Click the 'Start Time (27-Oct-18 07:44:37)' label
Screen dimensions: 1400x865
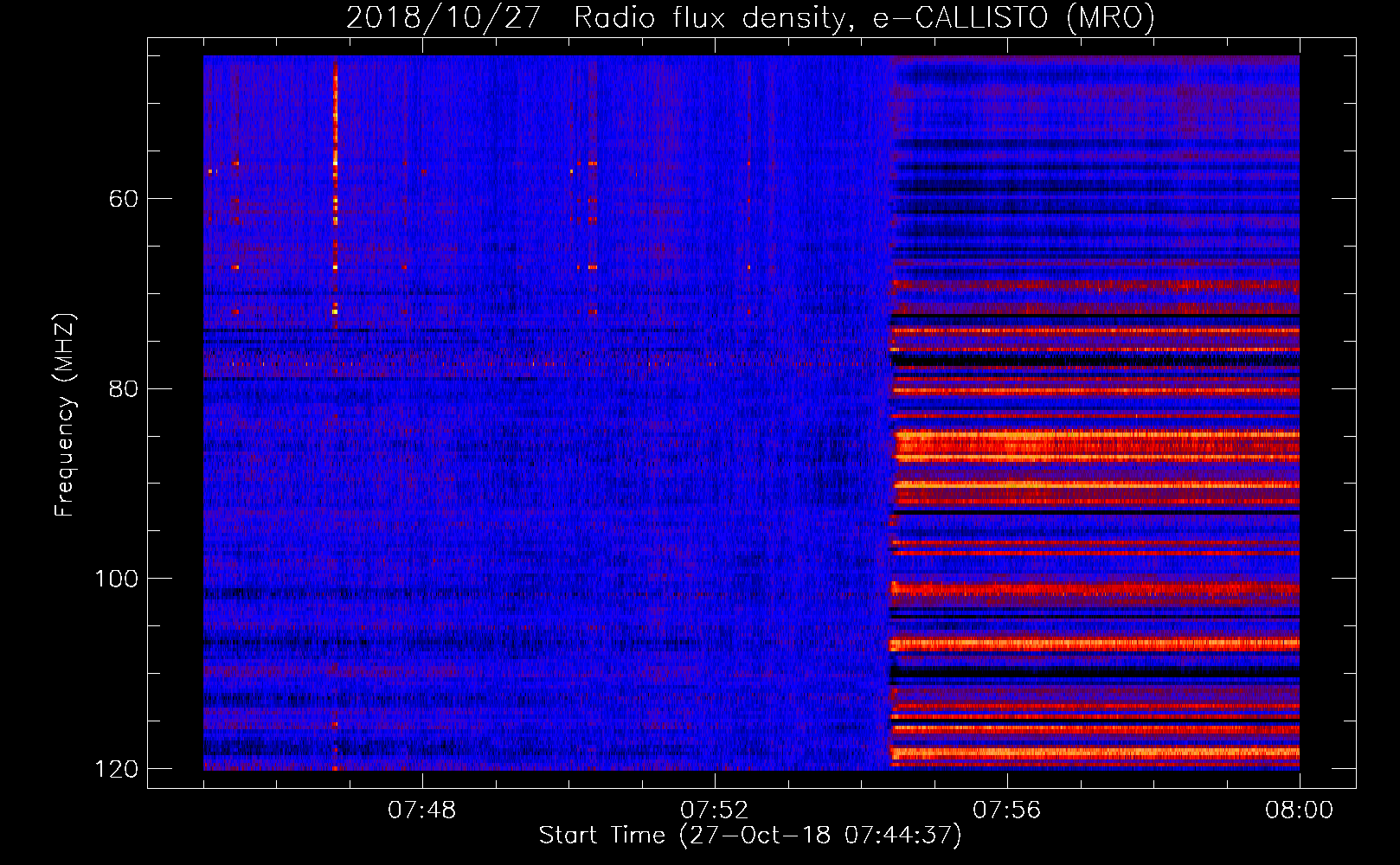click(750, 836)
